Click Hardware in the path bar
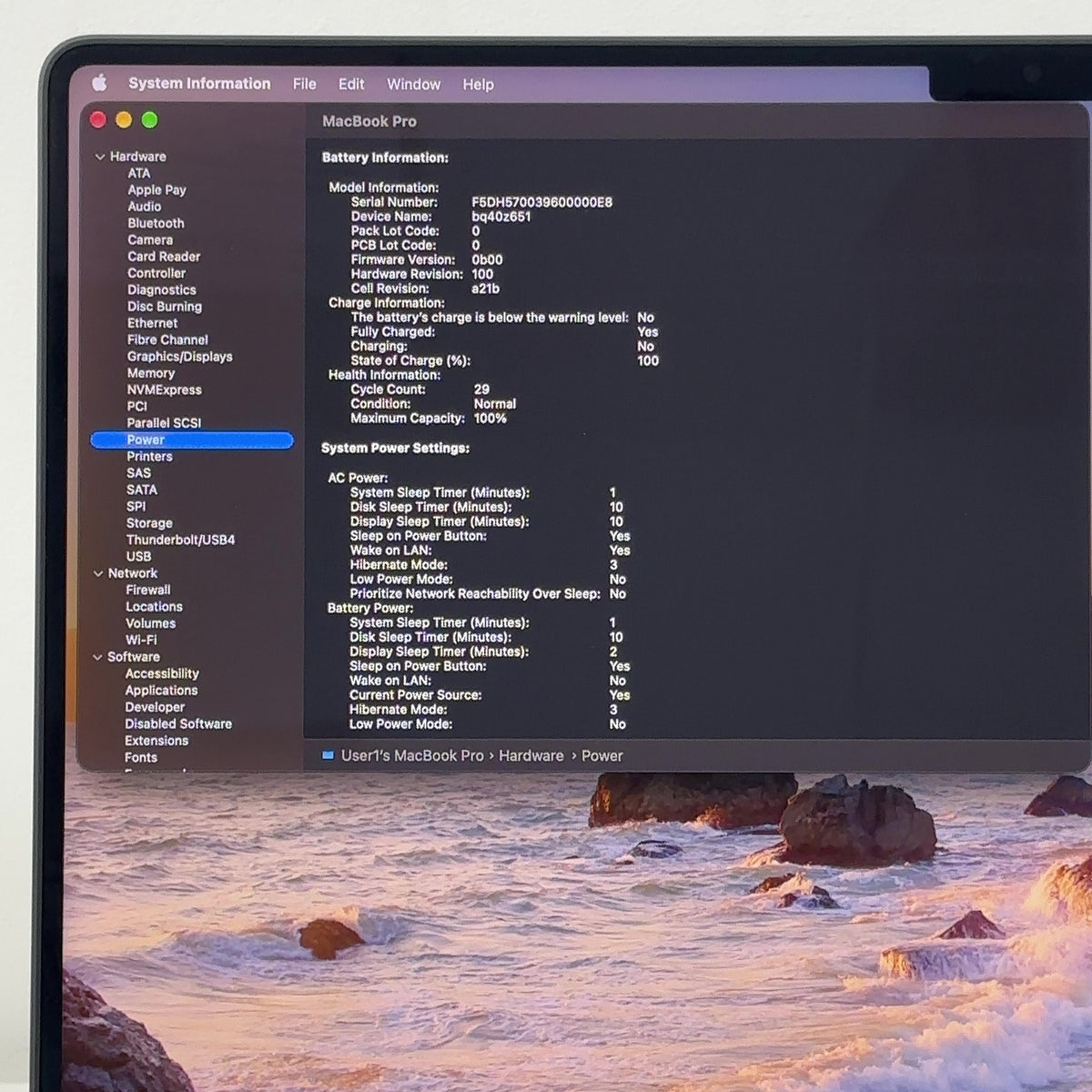 click(x=531, y=755)
